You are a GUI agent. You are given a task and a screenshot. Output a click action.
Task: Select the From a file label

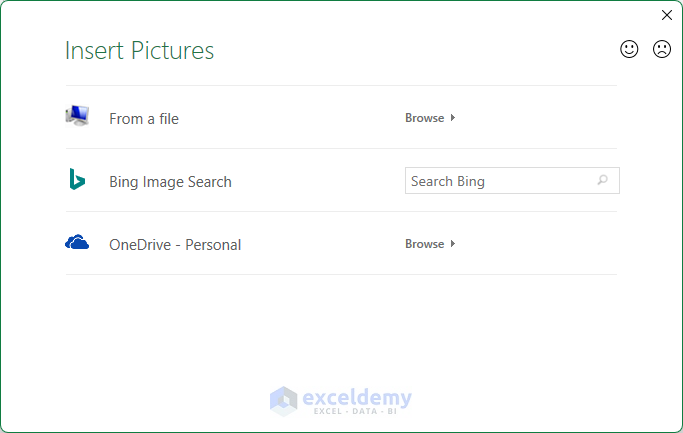[x=144, y=119]
